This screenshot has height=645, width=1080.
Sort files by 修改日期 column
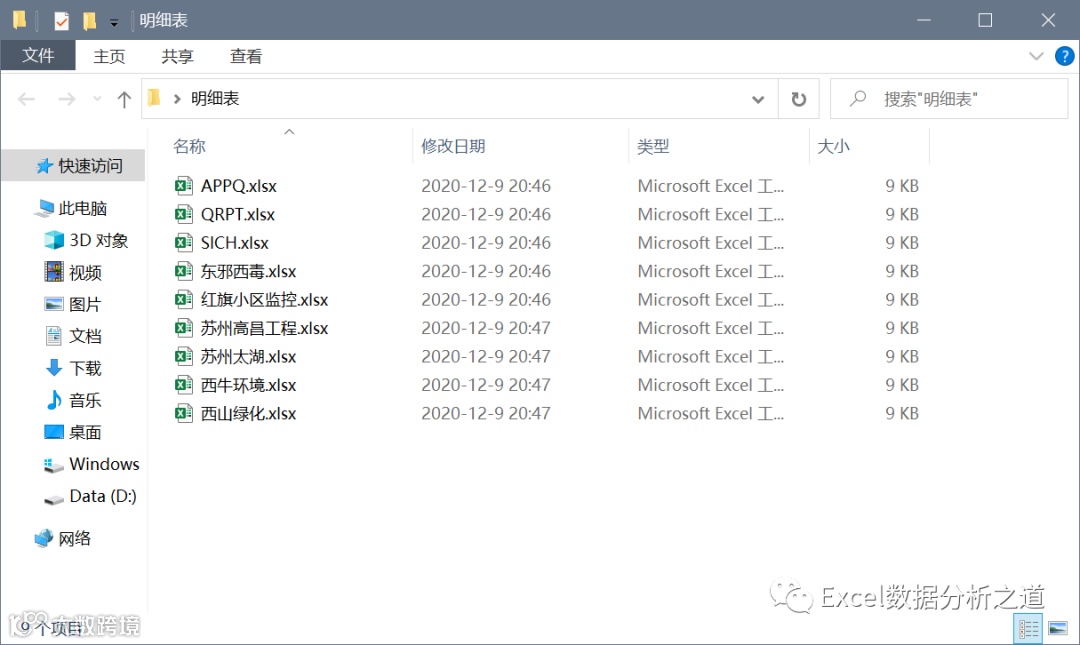[453, 146]
